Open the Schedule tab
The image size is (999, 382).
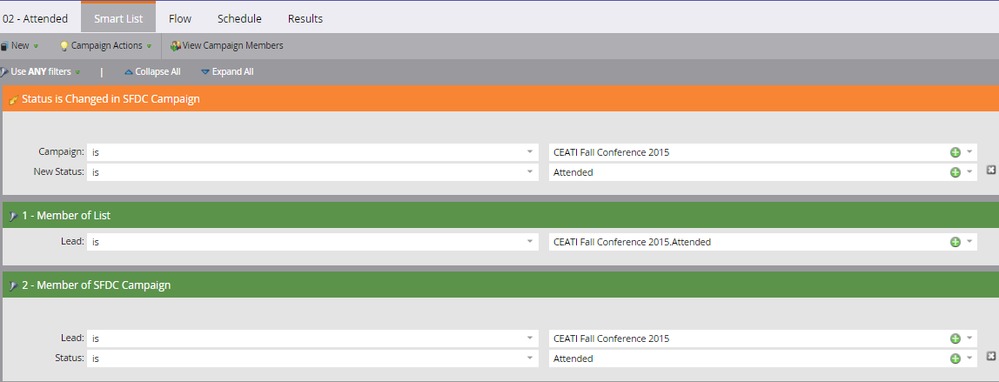240,18
